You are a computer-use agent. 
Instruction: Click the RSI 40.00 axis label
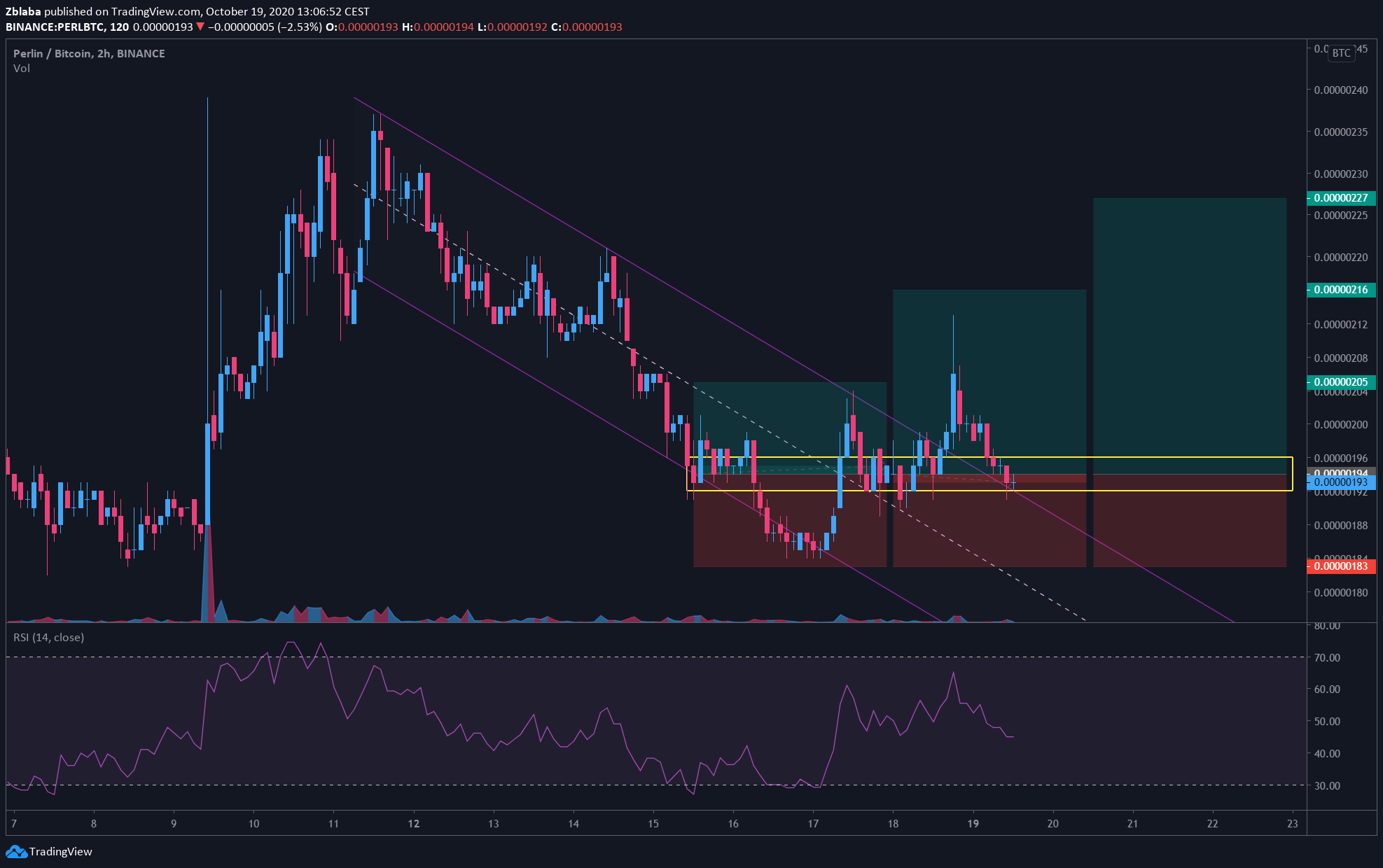coord(1327,754)
